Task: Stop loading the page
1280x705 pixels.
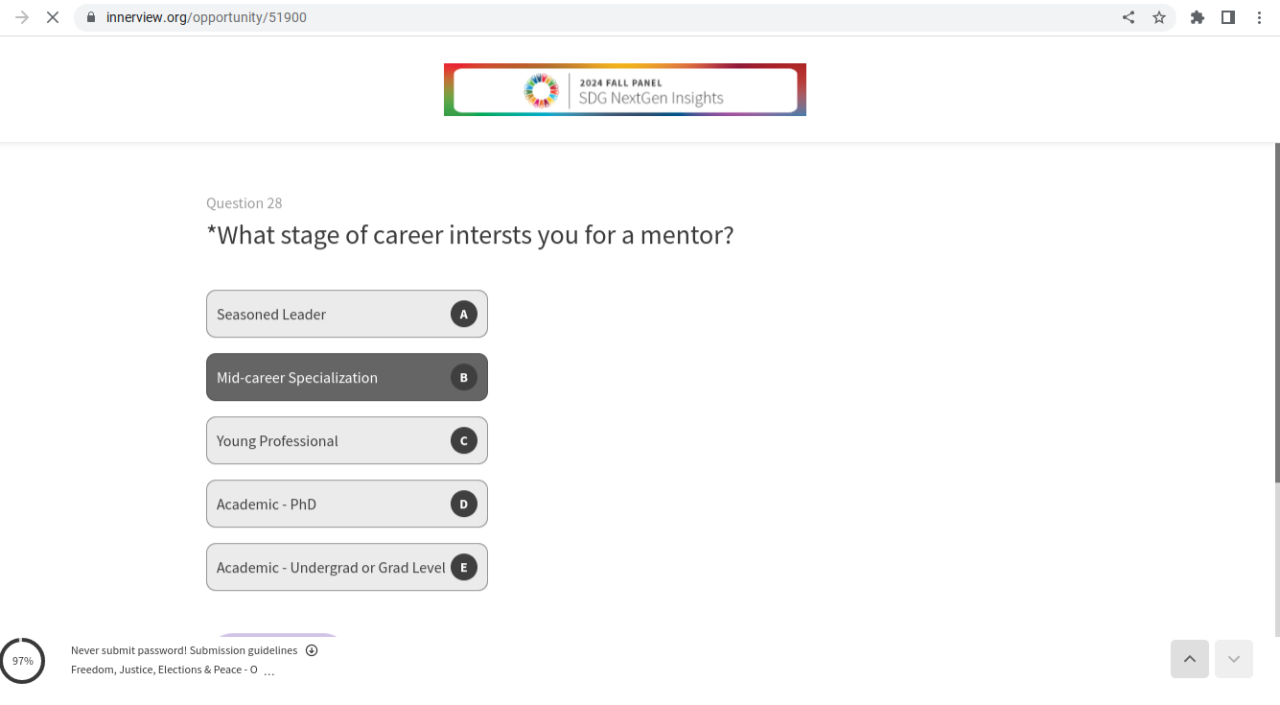Action: tap(53, 17)
